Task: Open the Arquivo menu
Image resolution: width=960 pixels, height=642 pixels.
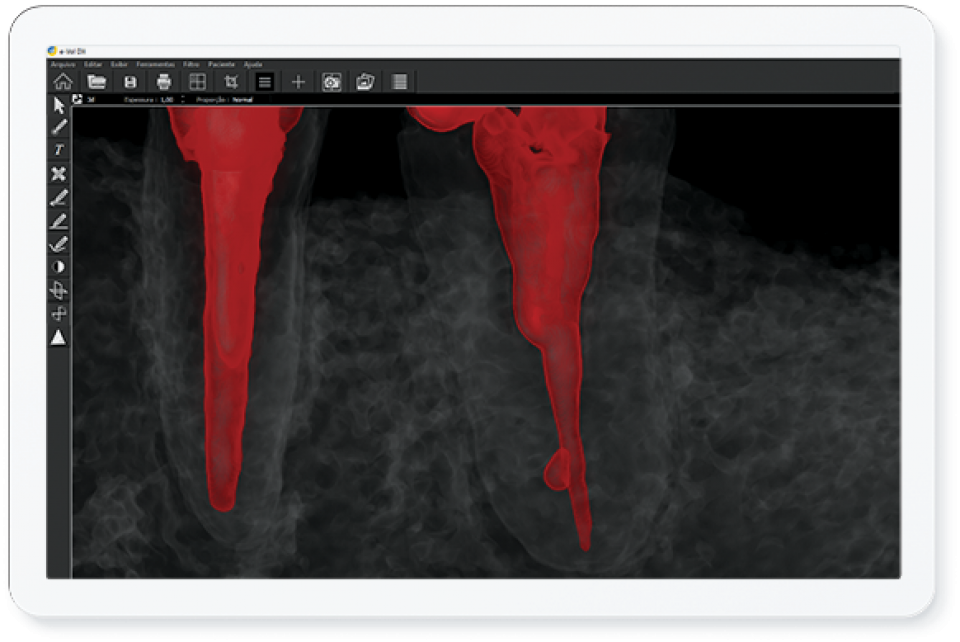Action: click(62, 64)
